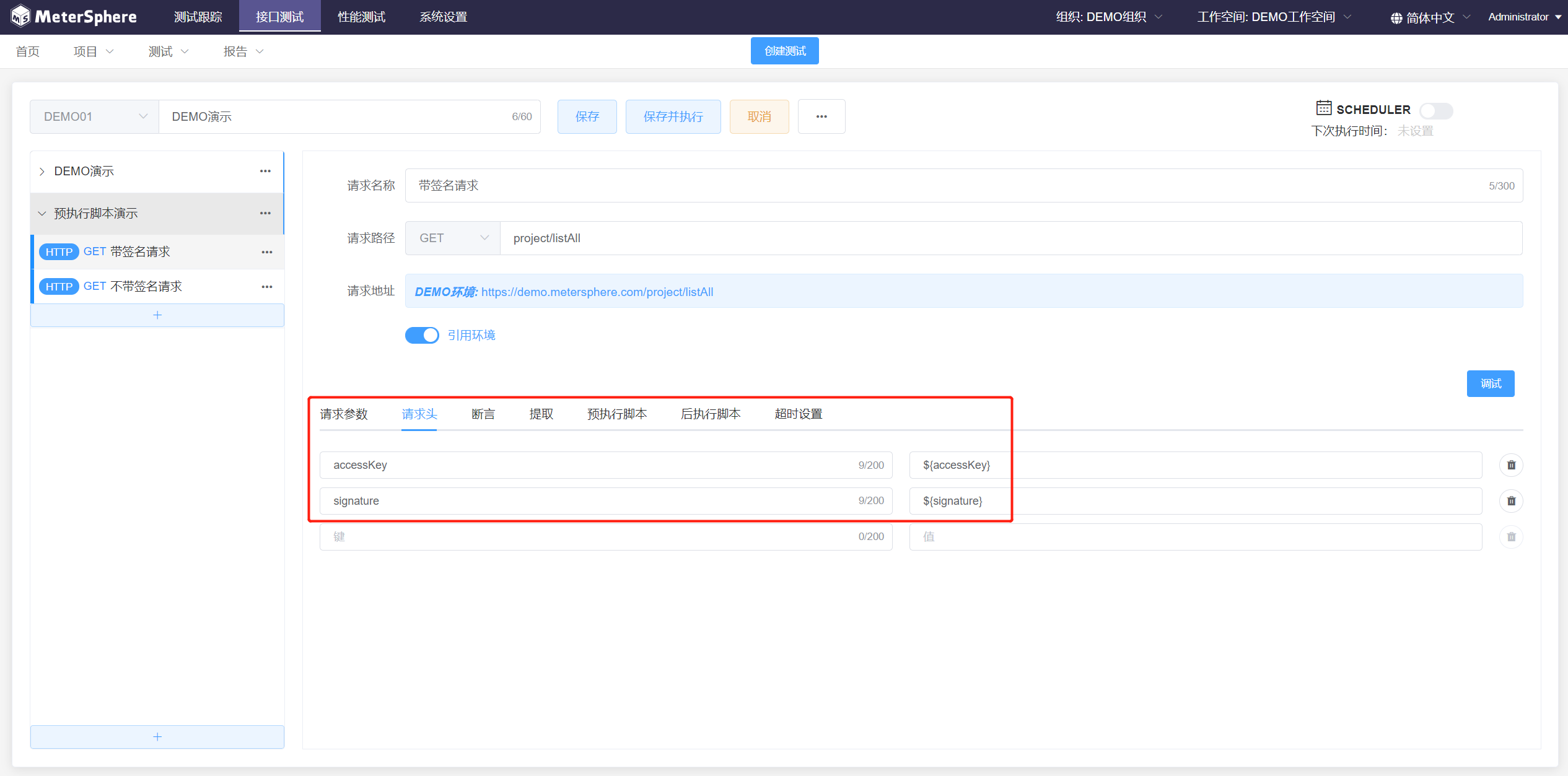
Task: Click the 调试 button
Action: pyautogui.click(x=1490, y=383)
